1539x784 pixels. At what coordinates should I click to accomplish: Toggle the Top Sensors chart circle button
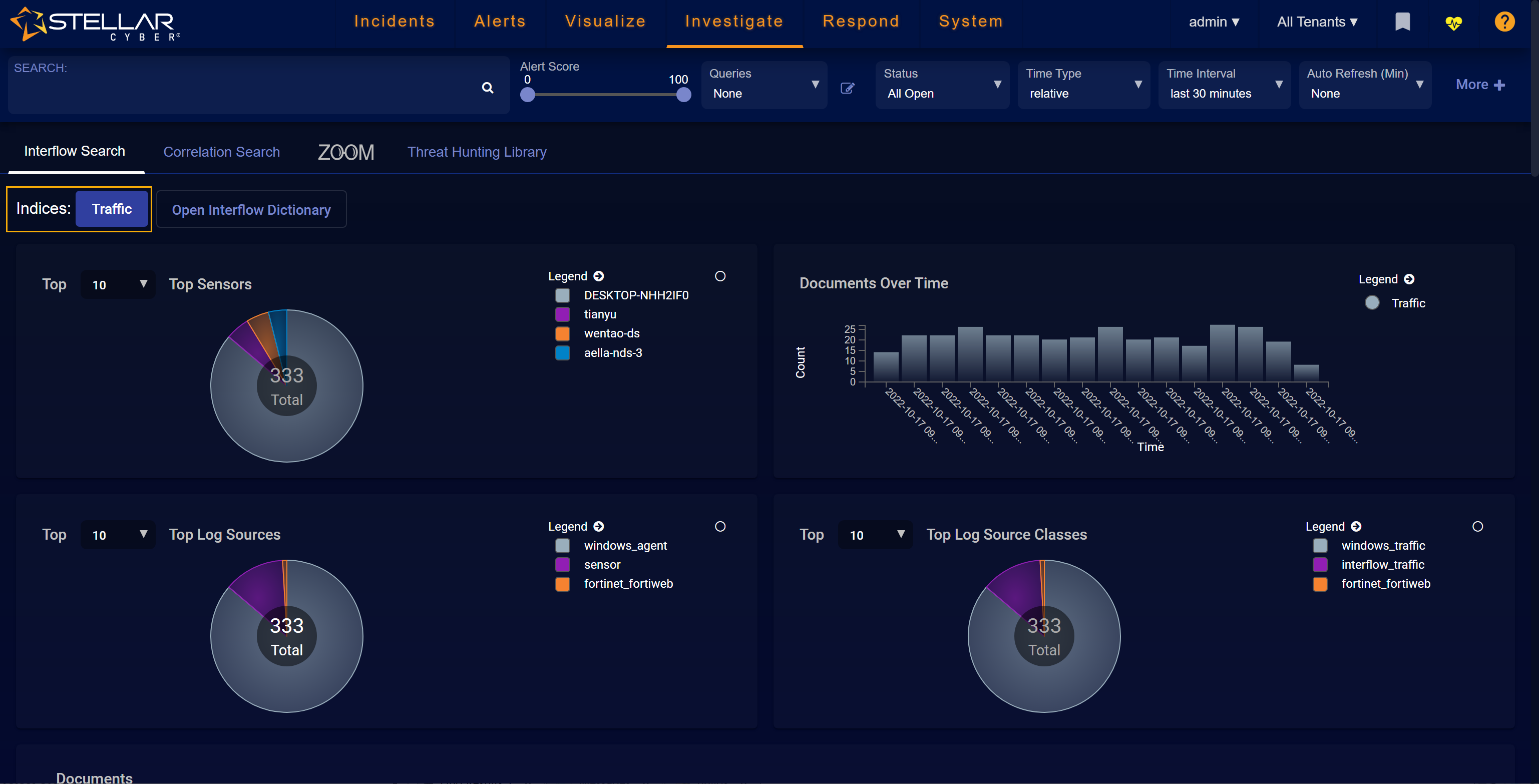click(x=720, y=276)
